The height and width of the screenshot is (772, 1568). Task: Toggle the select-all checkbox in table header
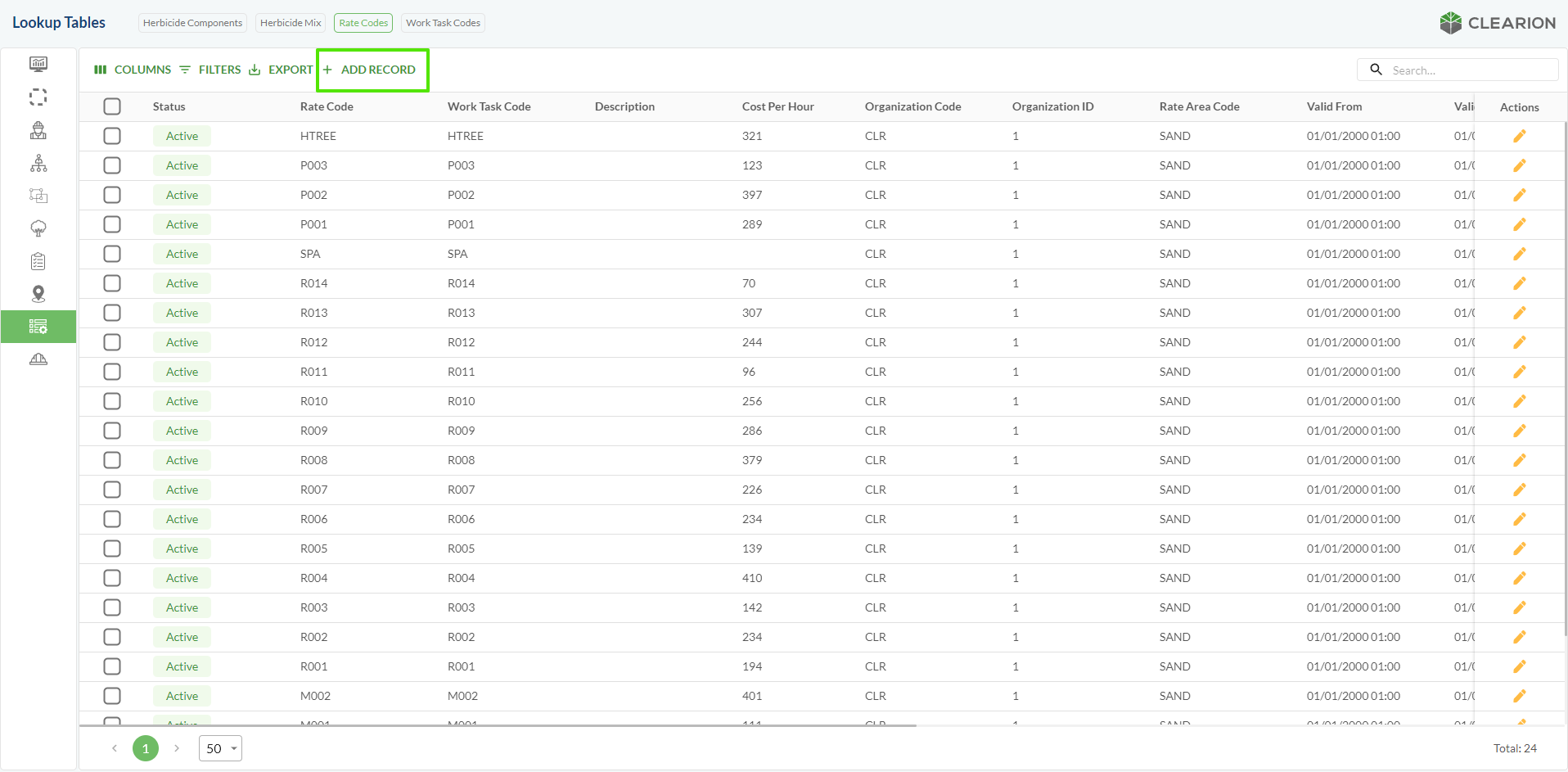(x=112, y=106)
